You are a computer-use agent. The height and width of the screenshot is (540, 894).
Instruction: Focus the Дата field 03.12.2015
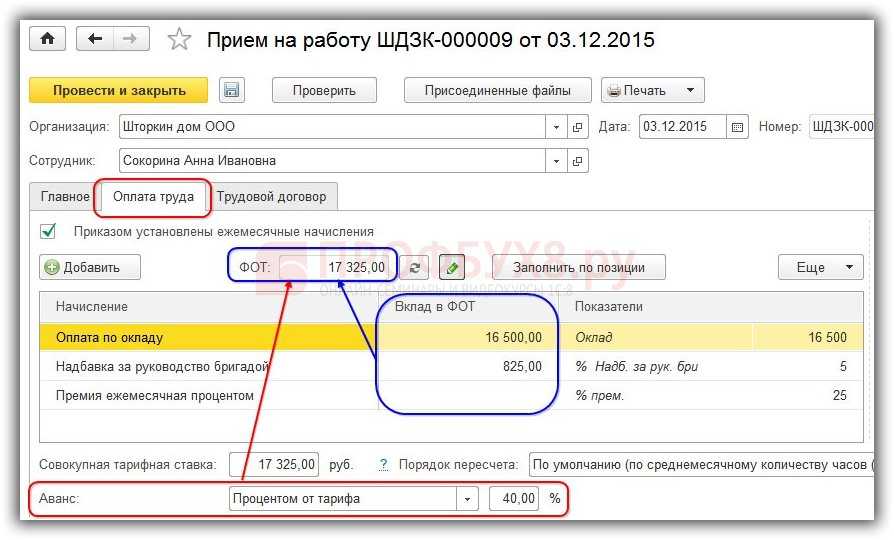[x=682, y=127]
